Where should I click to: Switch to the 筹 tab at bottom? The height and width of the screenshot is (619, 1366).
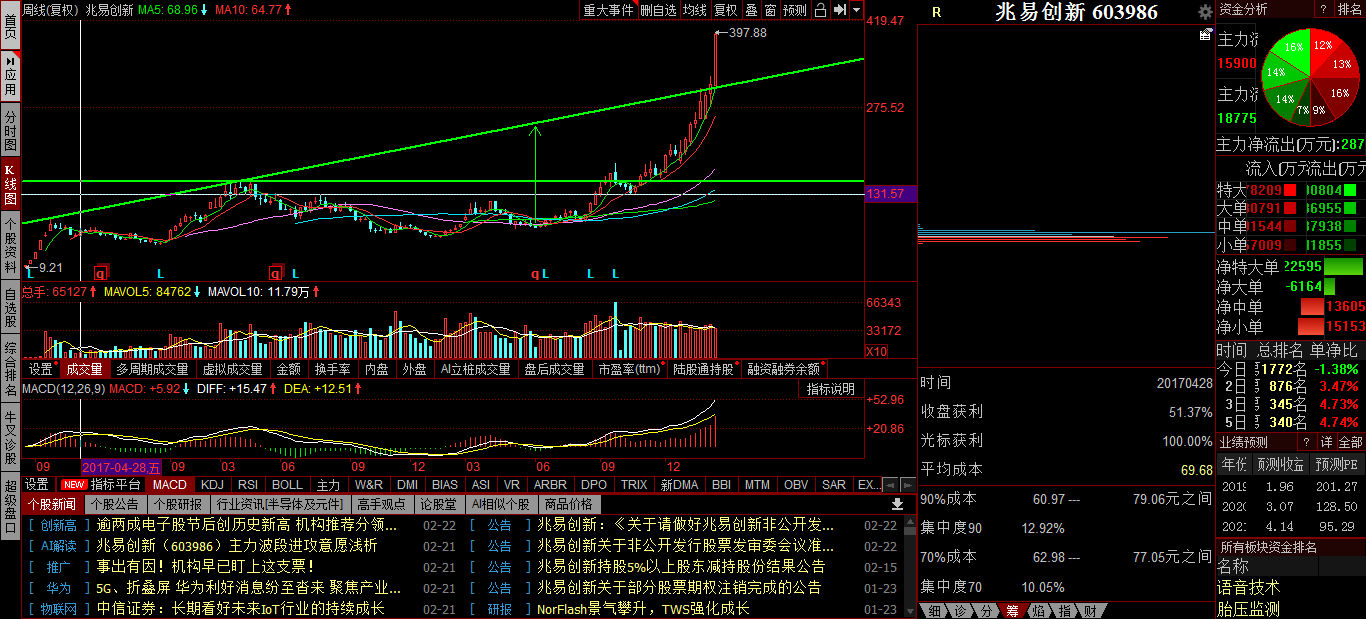pyautogui.click(x=1011, y=610)
